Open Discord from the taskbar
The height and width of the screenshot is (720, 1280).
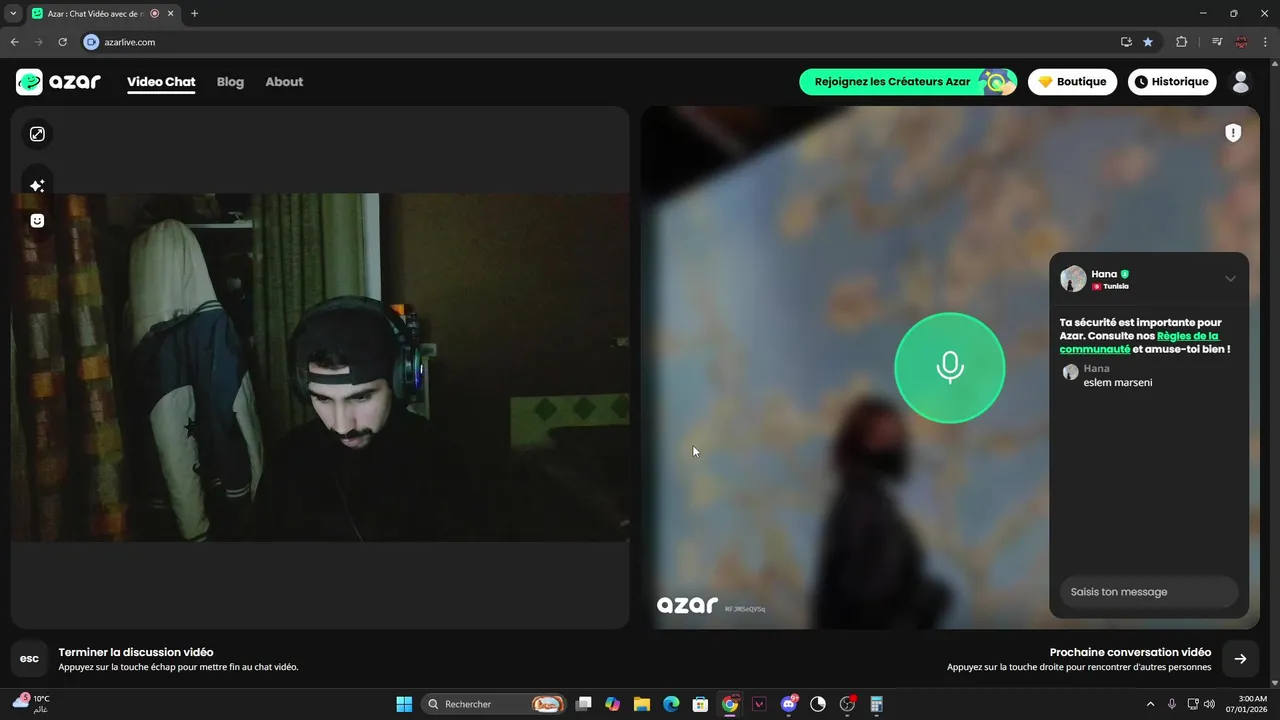(x=789, y=704)
